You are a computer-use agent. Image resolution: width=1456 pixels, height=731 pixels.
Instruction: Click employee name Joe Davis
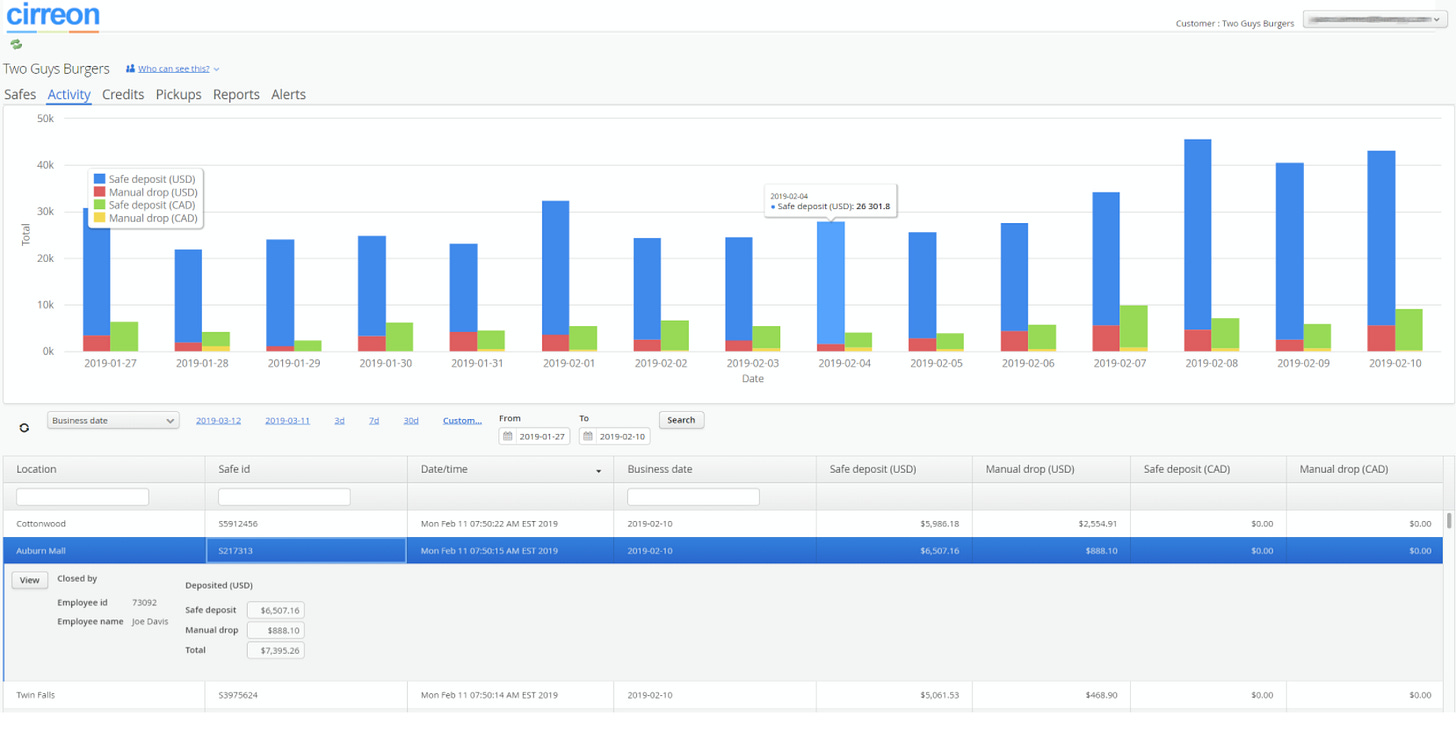(x=150, y=622)
